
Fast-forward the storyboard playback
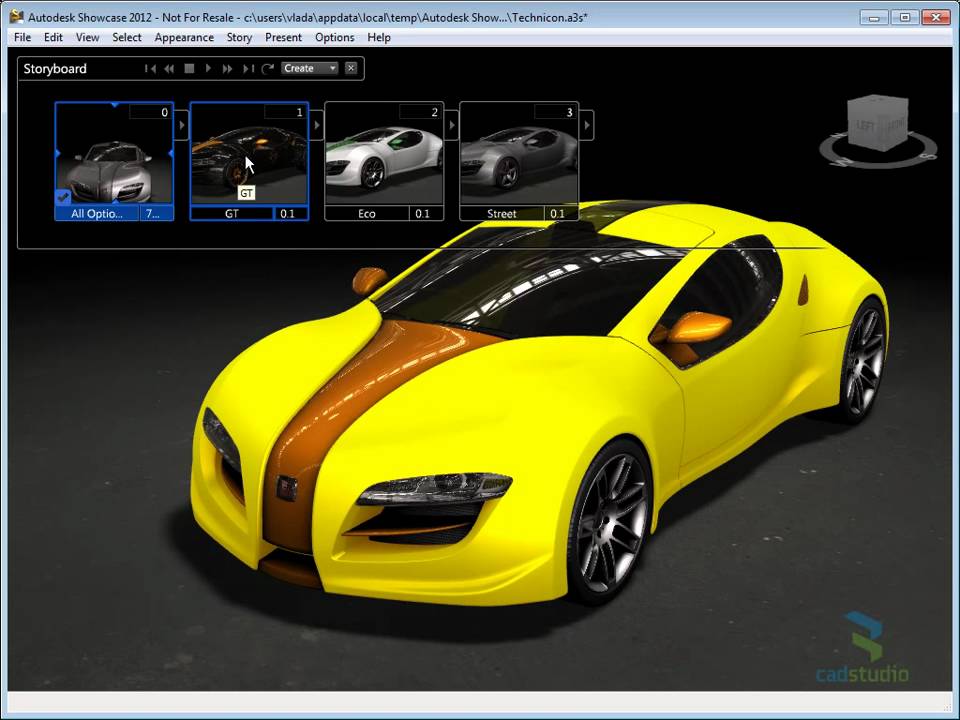pos(228,69)
